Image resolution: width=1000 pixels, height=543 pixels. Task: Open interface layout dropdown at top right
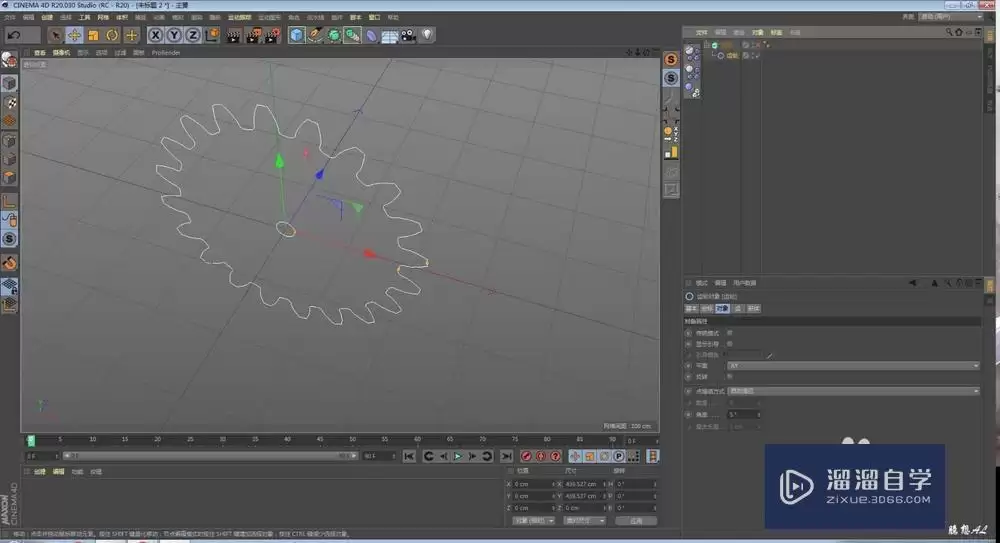pos(951,17)
